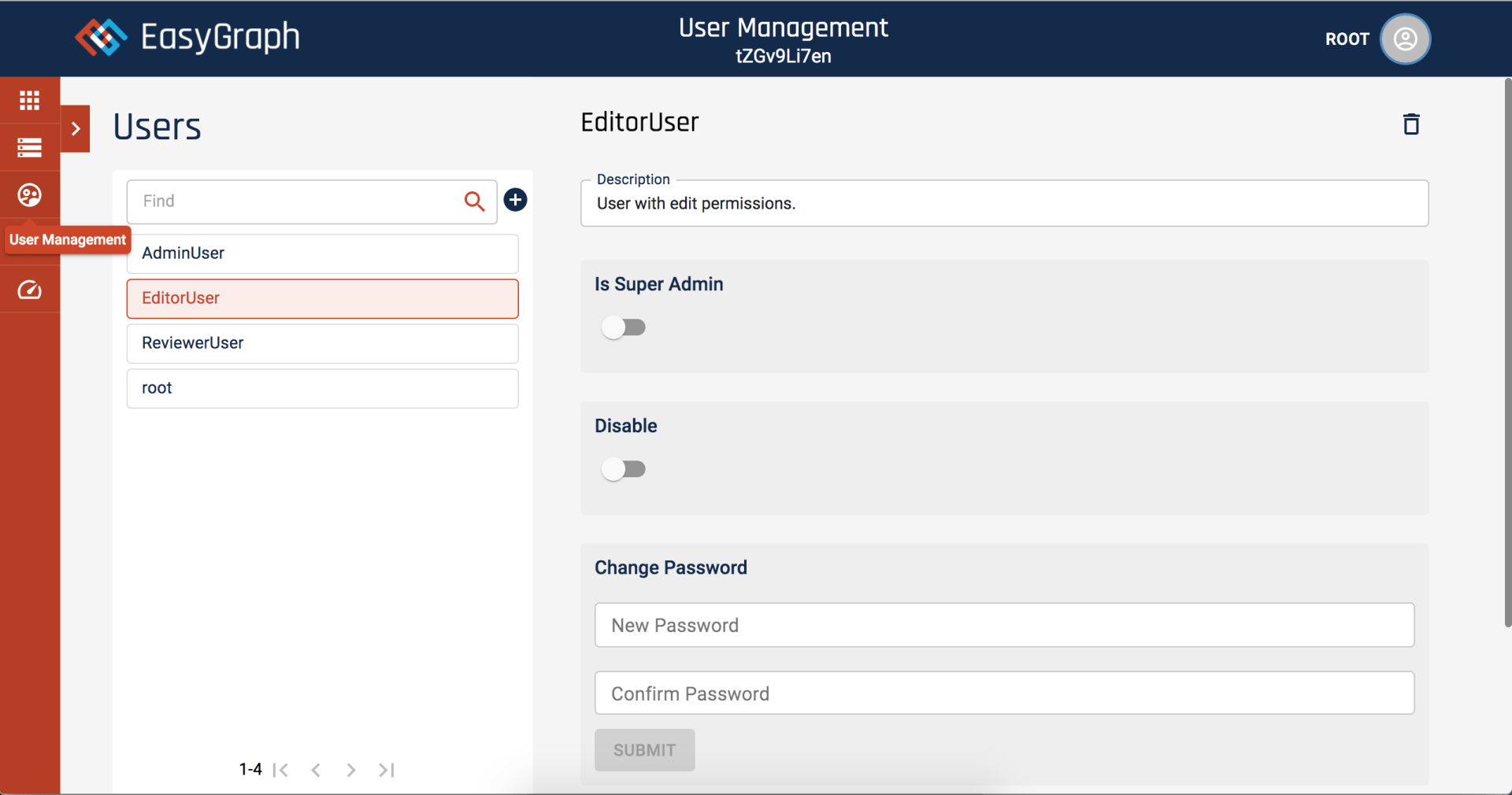
Task: Click the add user plus icon
Action: point(515,200)
